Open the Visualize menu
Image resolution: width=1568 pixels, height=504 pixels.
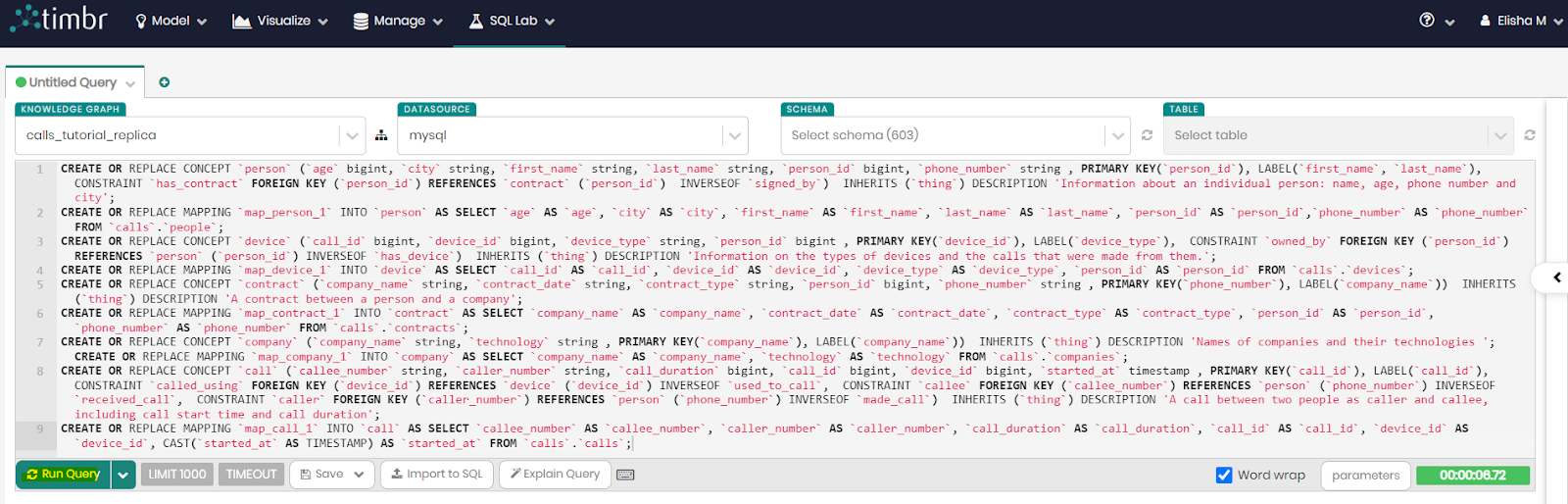coord(280,21)
